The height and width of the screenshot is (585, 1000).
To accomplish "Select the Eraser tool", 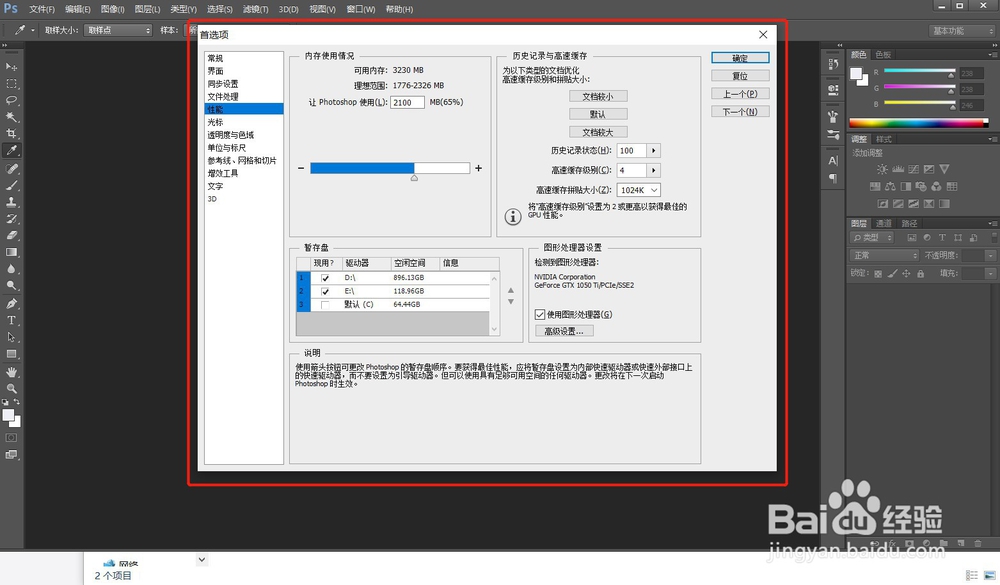I will pos(11,235).
